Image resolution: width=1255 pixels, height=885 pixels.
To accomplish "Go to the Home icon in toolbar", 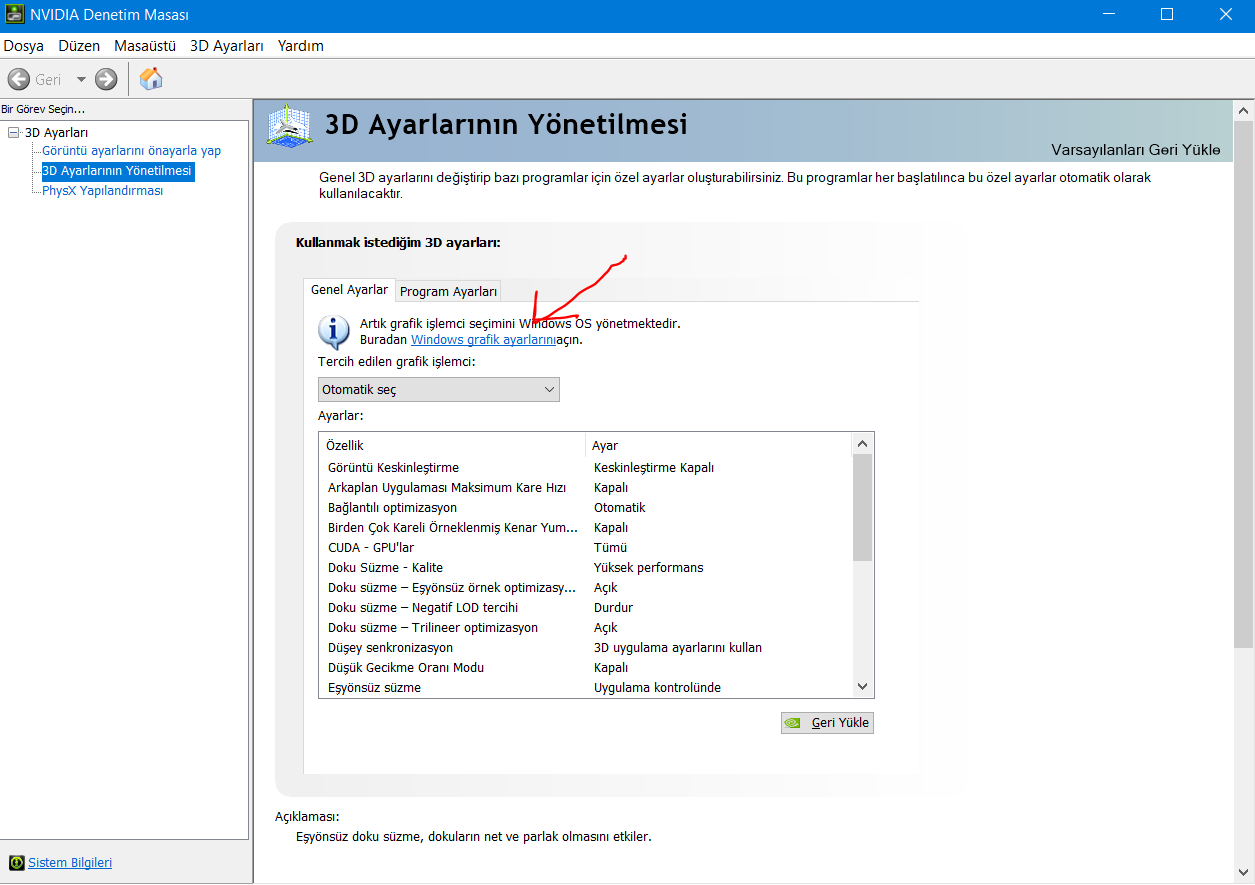I will click(x=151, y=78).
